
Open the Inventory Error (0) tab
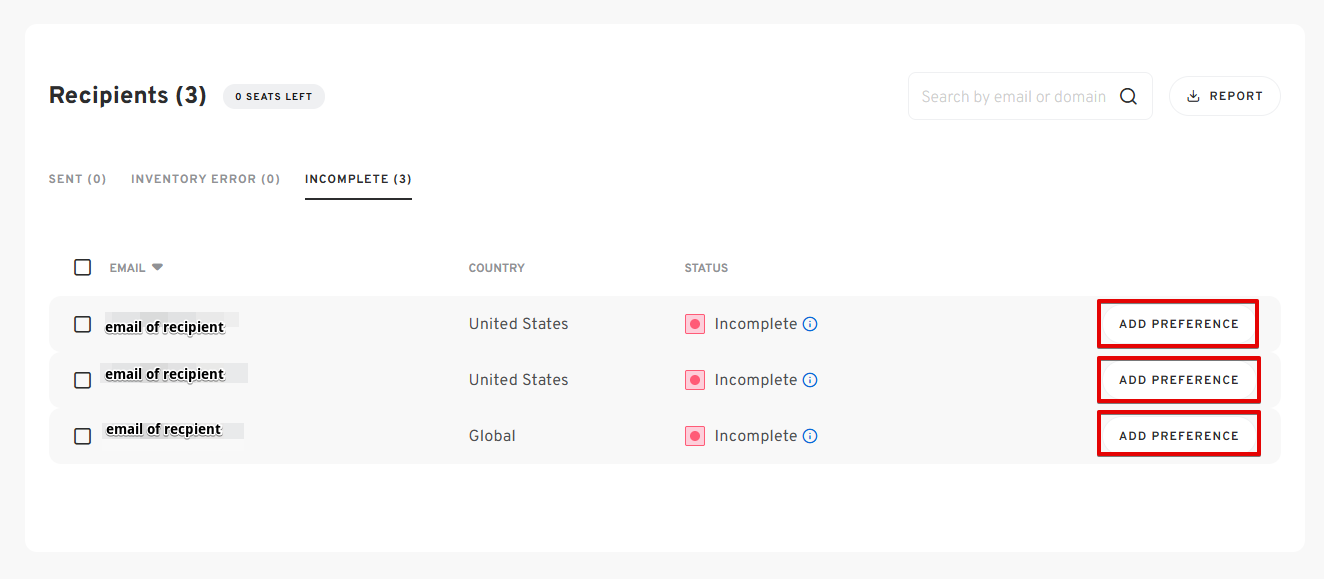pos(206,179)
